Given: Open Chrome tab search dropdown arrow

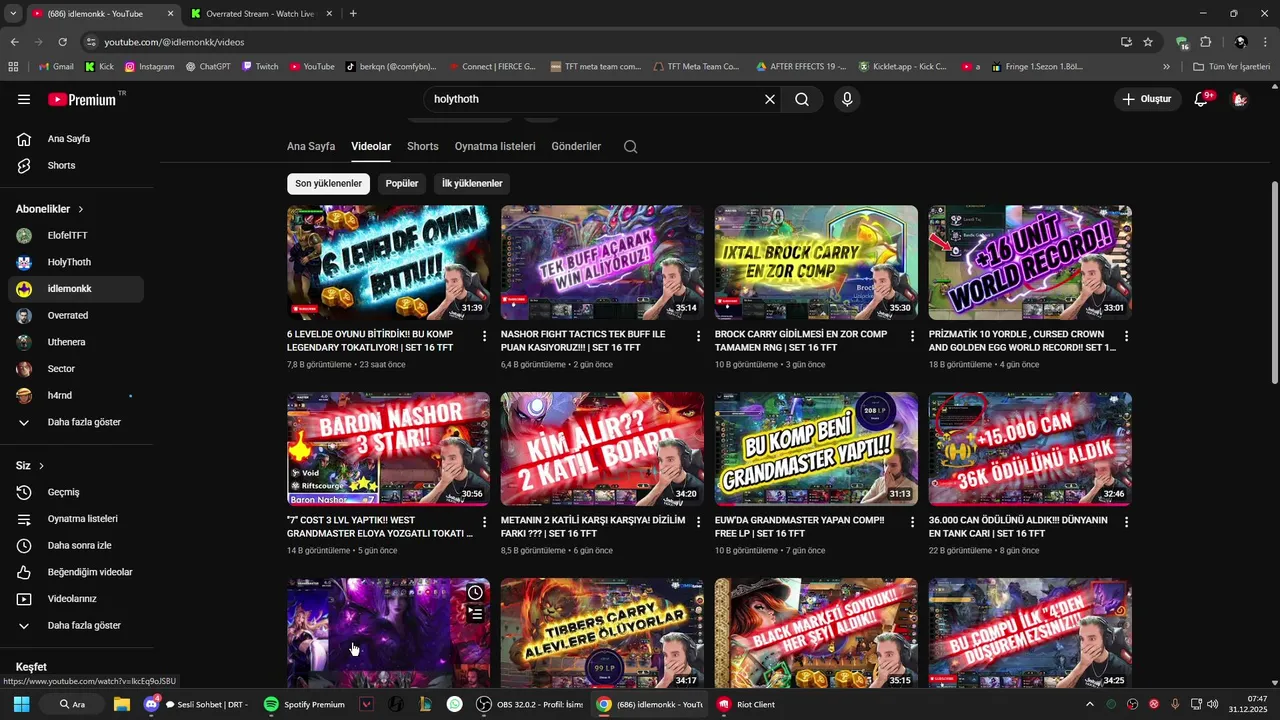Looking at the screenshot, I should [13, 13].
